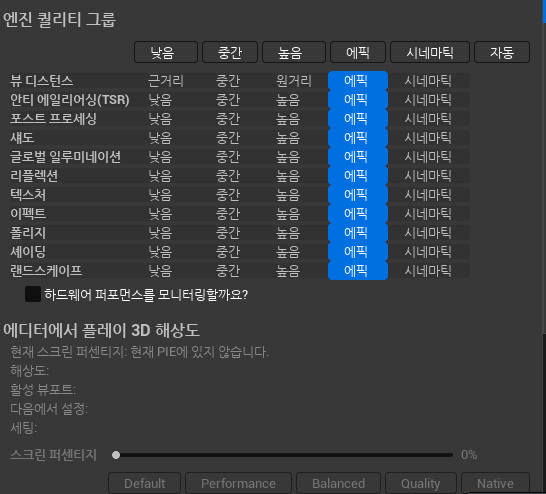Screen dimensions: 546x494
Task: Apply the 높음 quality preset button
Action: tap(294, 52)
